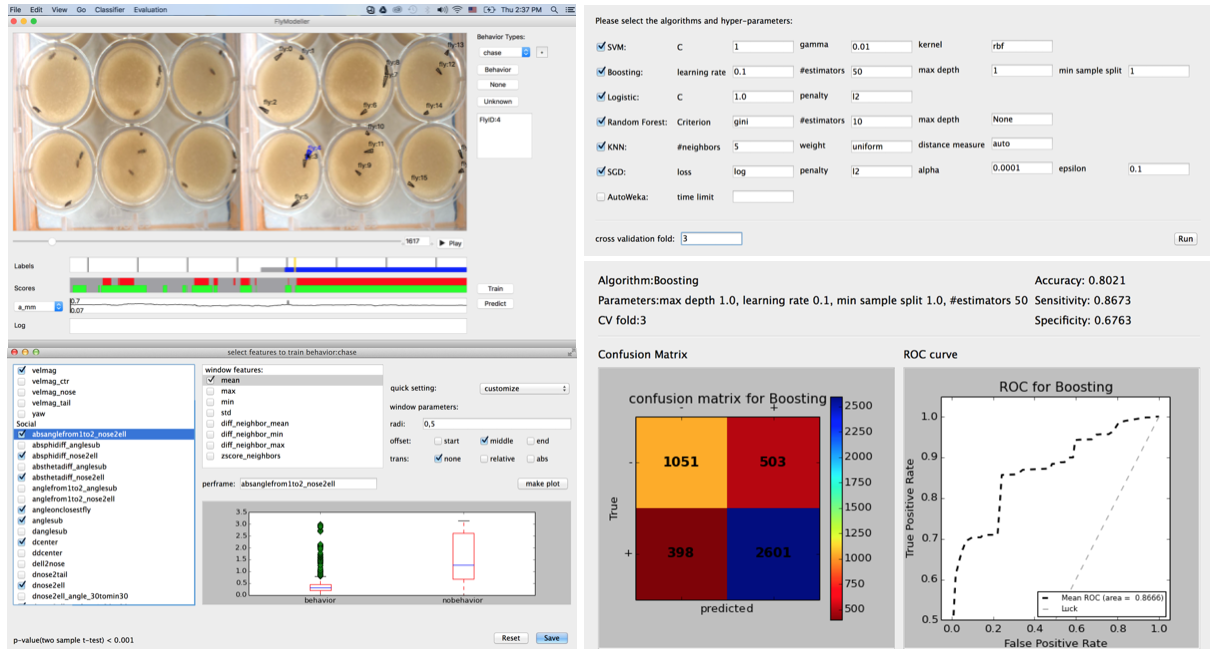The width and height of the screenshot is (1218, 658).
Task: Toggle the velmag feature checkbox
Action: coord(24,370)
